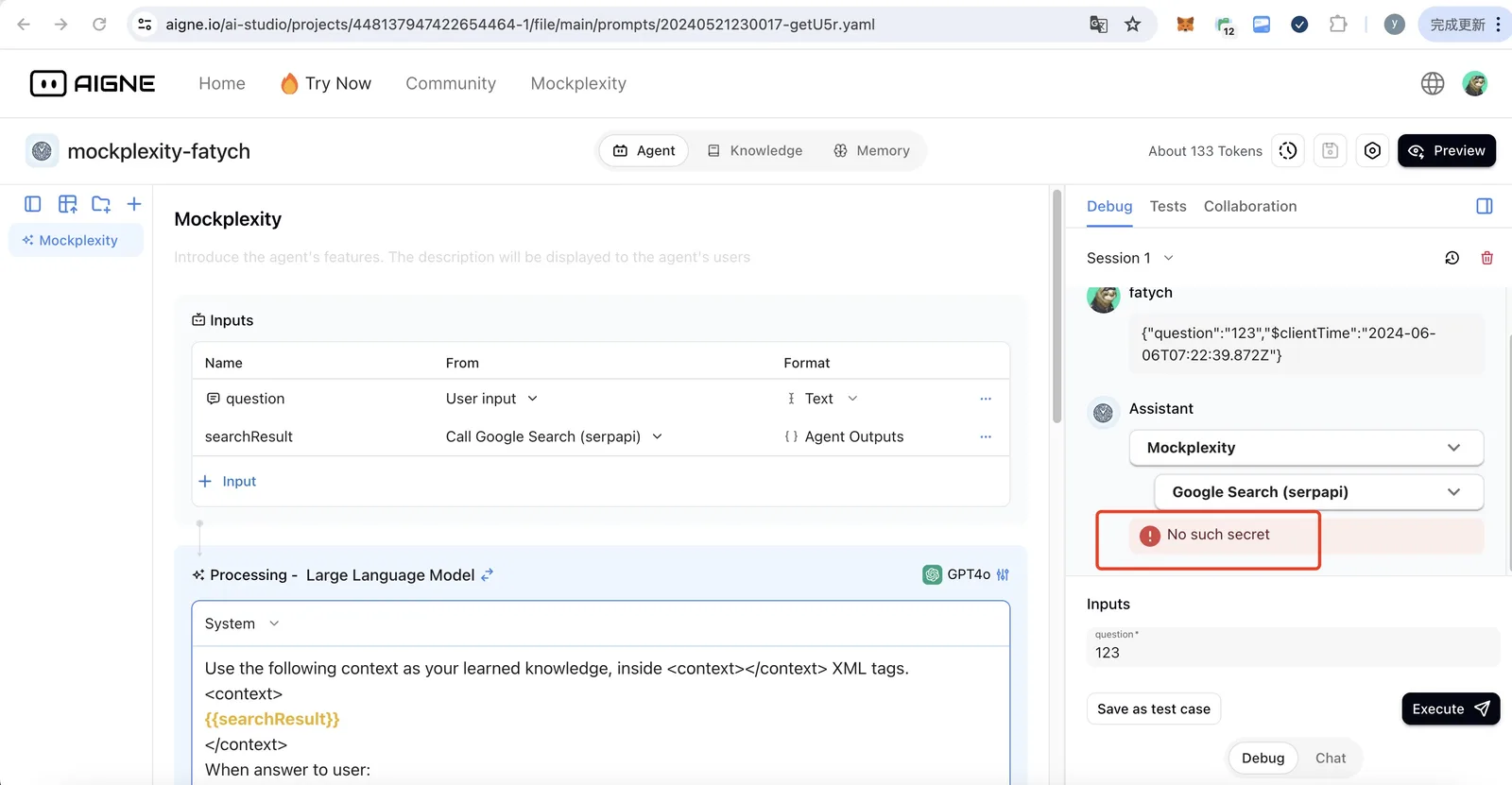Add a new Input row
The height and width of the screenshot is (785, 1512).
pyautogui.click(x=228, y=482)
